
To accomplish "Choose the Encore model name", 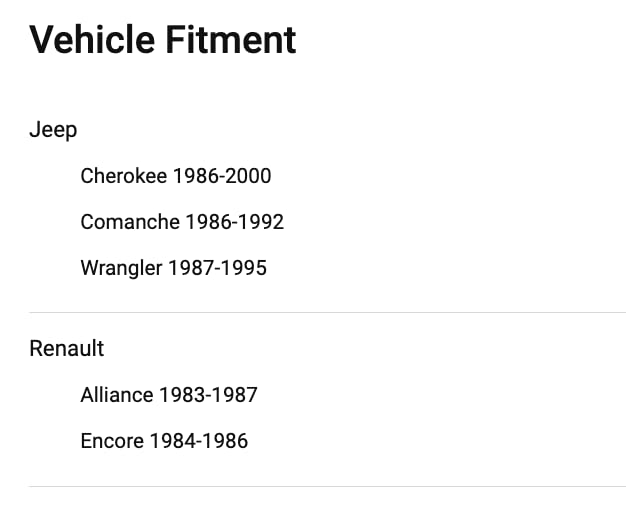I will pyautogui.click(x=112, y=441).
